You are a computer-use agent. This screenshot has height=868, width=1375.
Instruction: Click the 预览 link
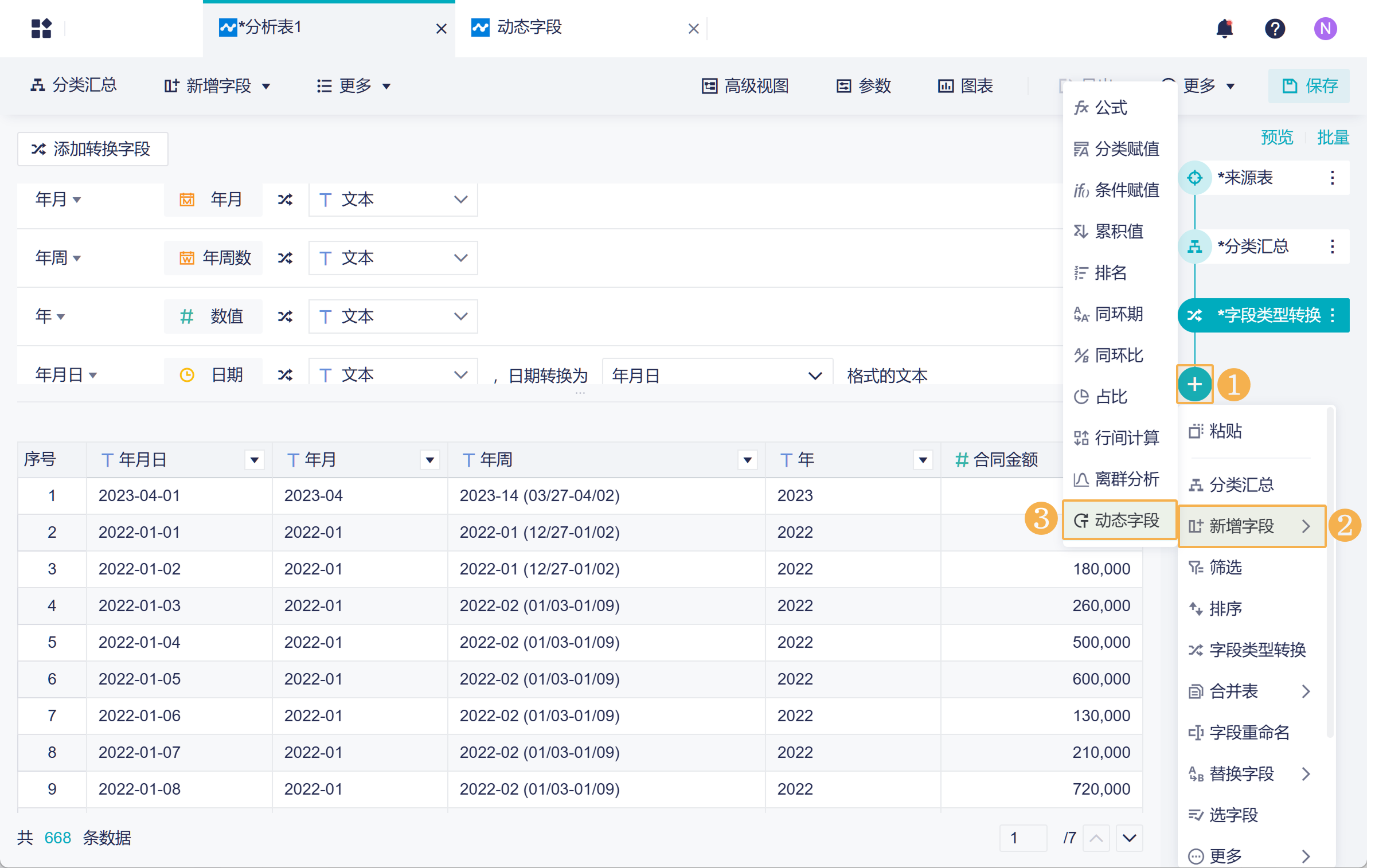click(x=1276, y=138)
